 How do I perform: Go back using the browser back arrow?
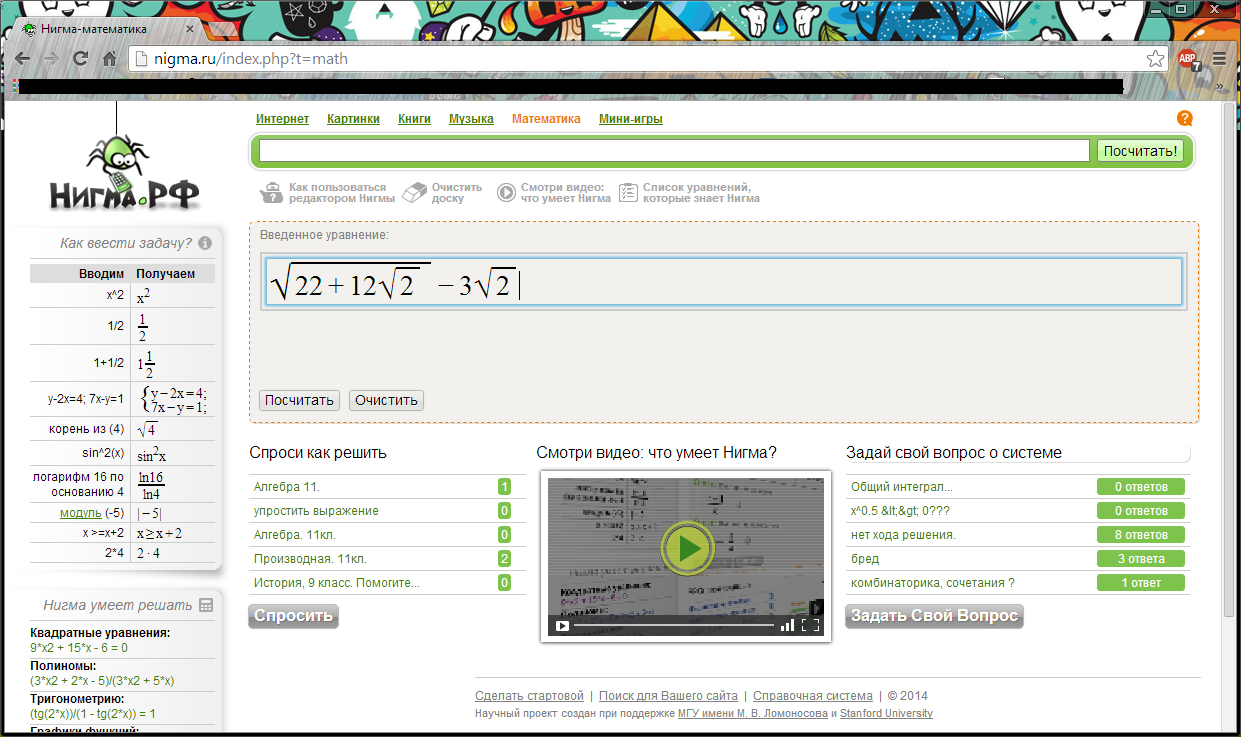click(23, 59)
